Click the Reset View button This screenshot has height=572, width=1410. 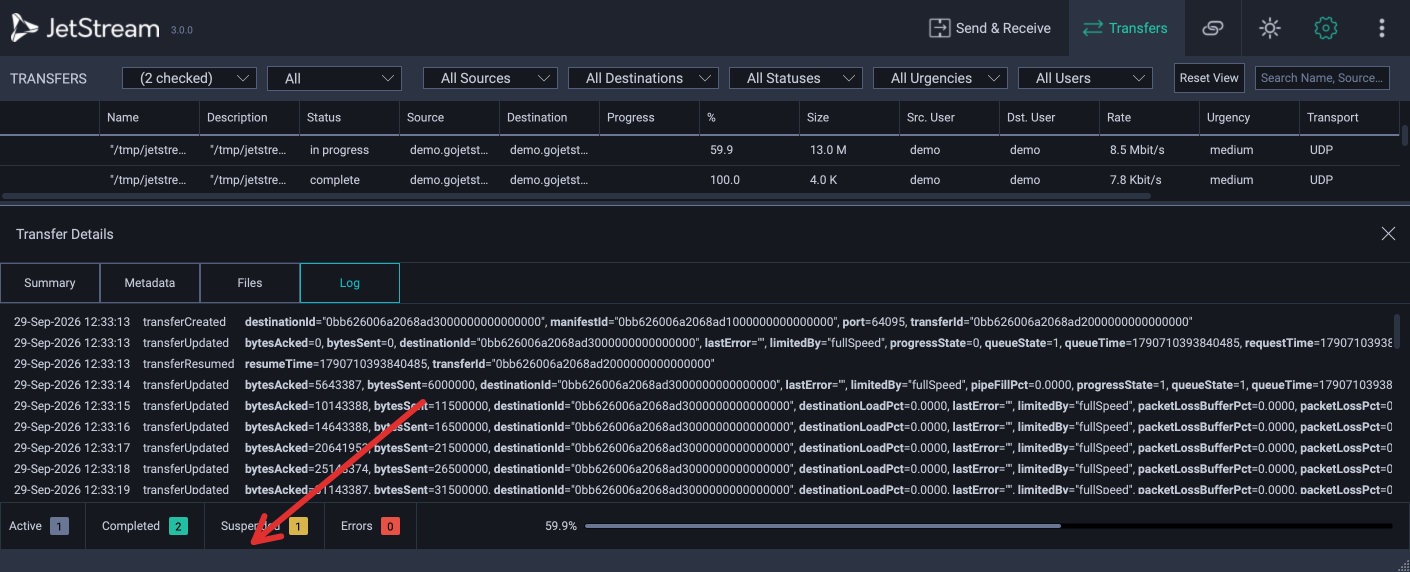click(x=1209, y=78)
